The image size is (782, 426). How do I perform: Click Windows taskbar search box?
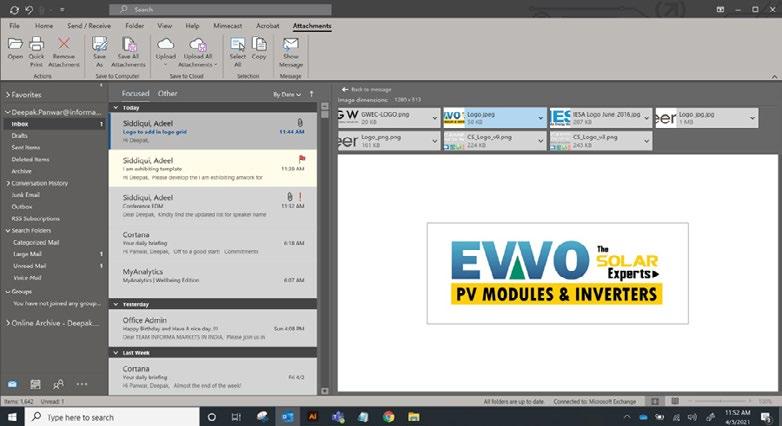112,417
